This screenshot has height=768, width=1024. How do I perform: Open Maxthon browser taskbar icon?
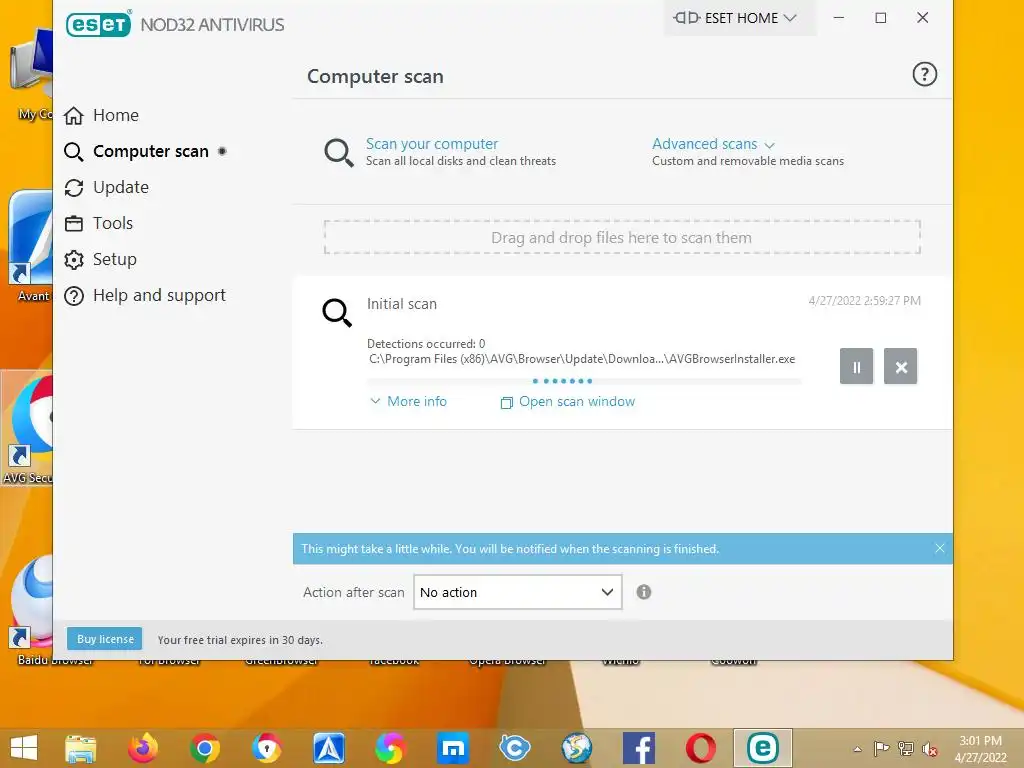(x=453, y=748)
